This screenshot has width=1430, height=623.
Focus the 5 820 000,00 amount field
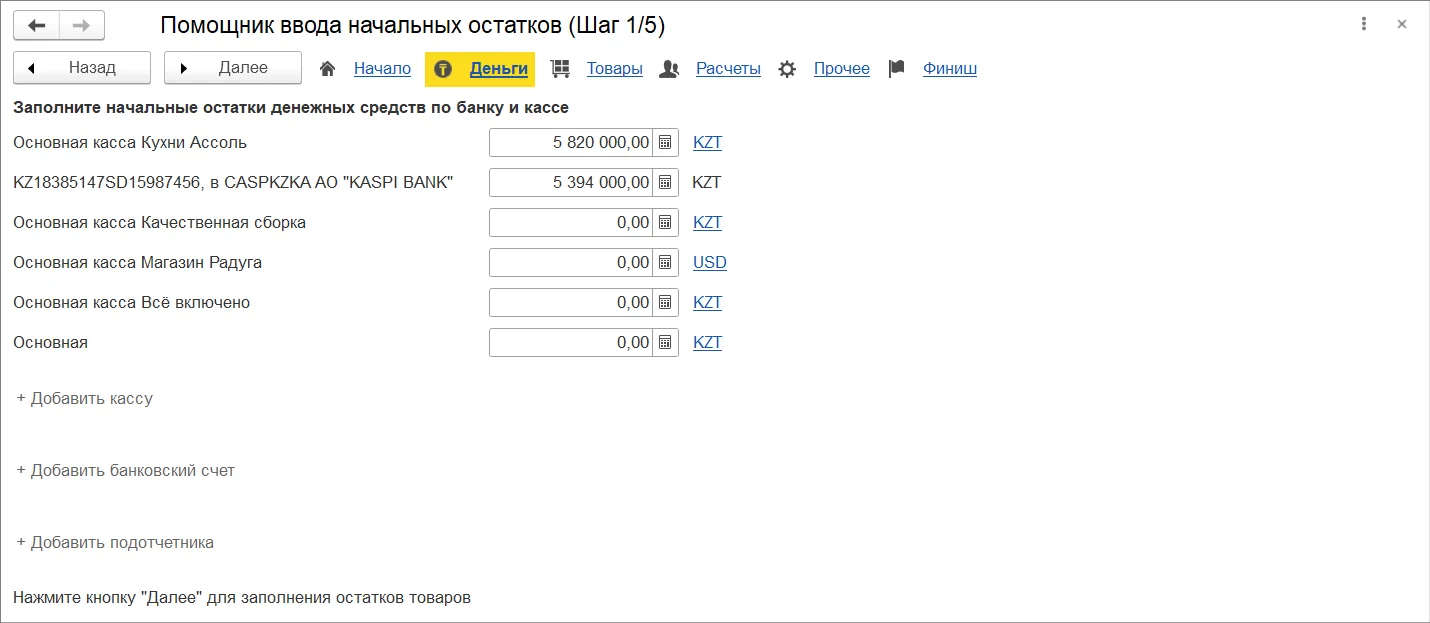pyautogui.click(x=571, y=143)
